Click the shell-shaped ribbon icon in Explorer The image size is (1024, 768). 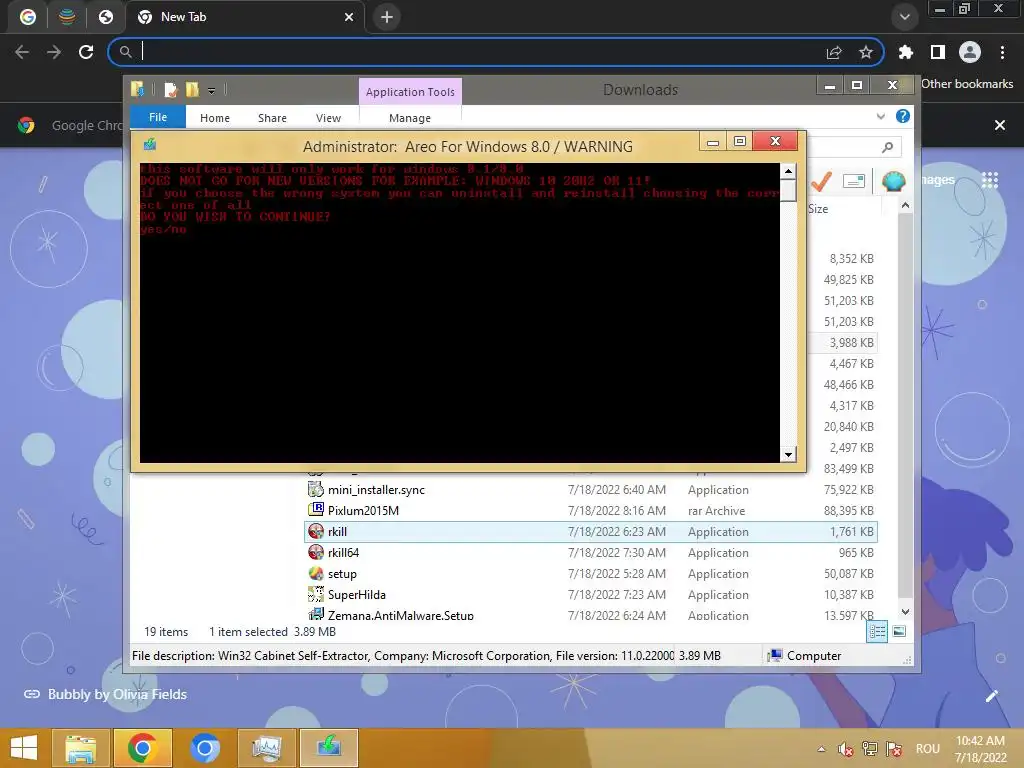click(893, 181)
